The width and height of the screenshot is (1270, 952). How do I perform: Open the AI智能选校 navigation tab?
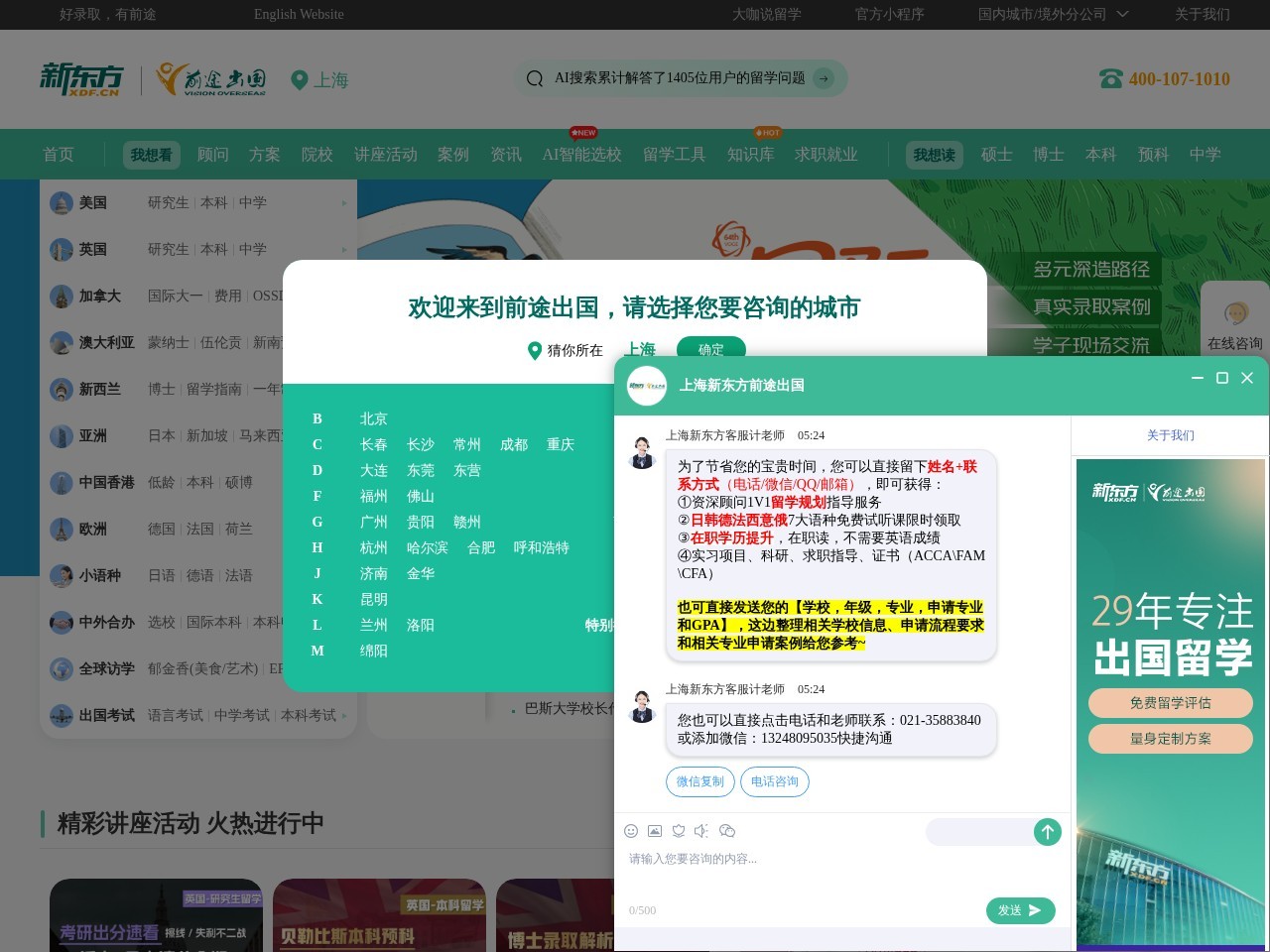582,155
